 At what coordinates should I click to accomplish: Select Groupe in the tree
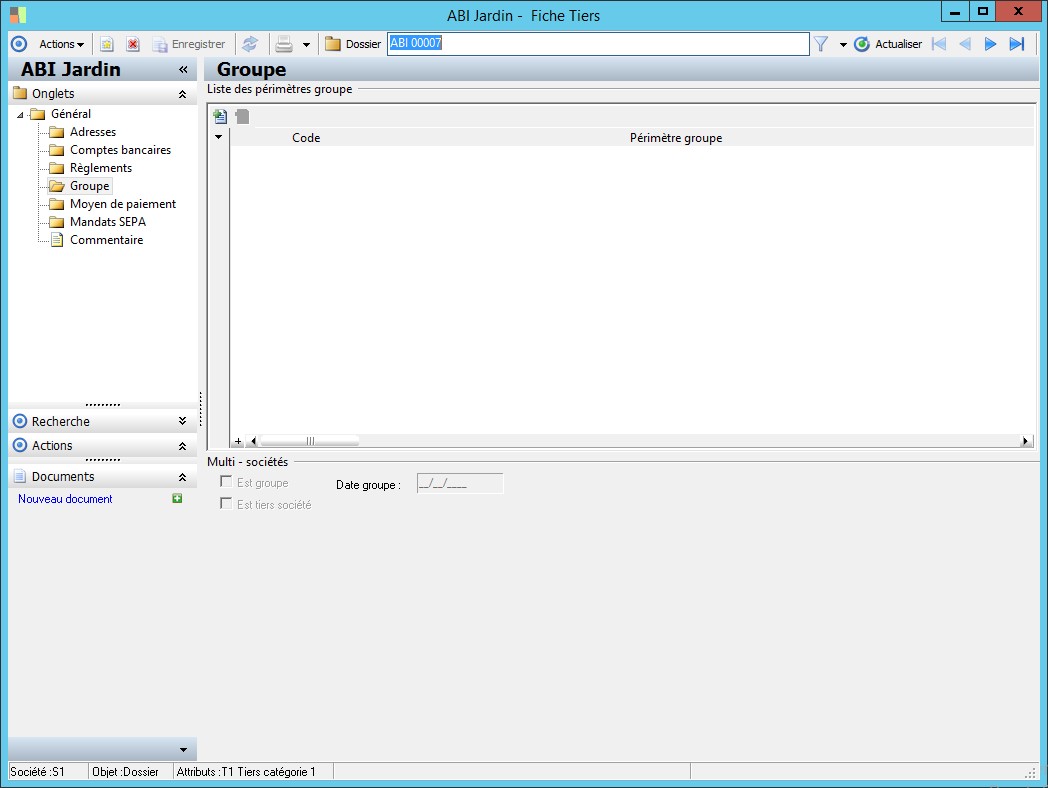[90, 186]
